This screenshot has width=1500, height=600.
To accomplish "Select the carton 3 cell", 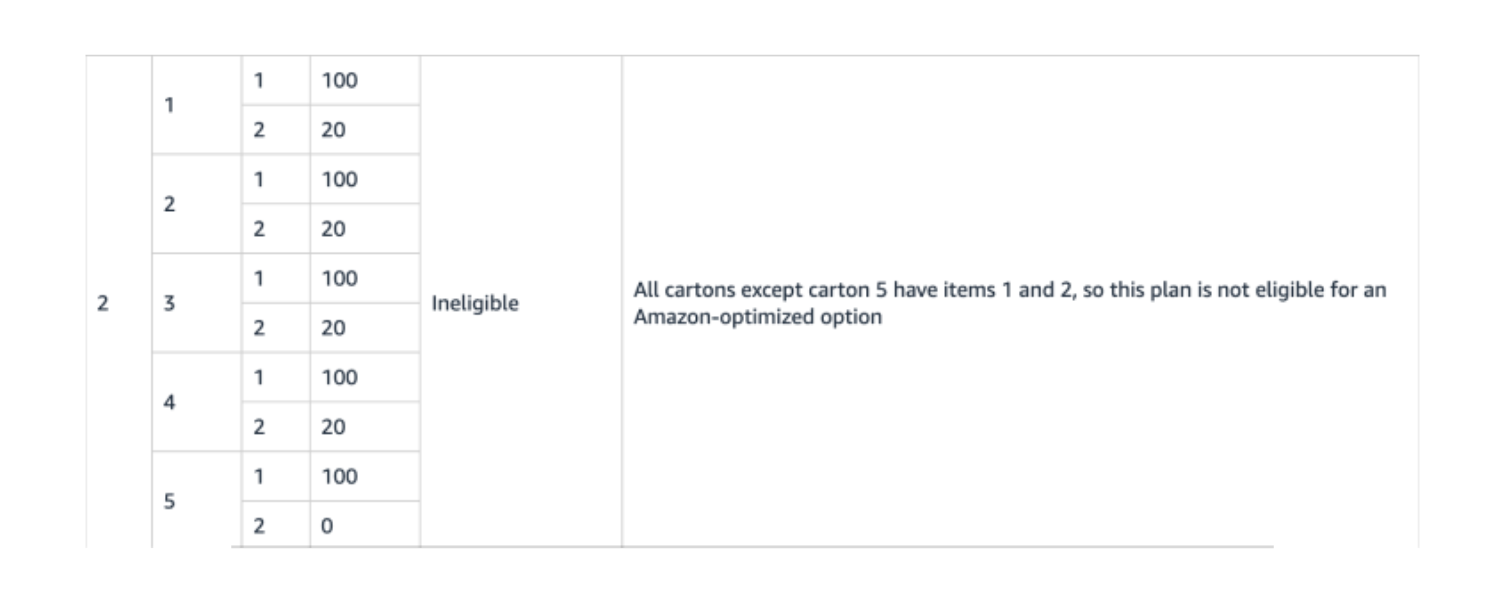I will 170,303.
